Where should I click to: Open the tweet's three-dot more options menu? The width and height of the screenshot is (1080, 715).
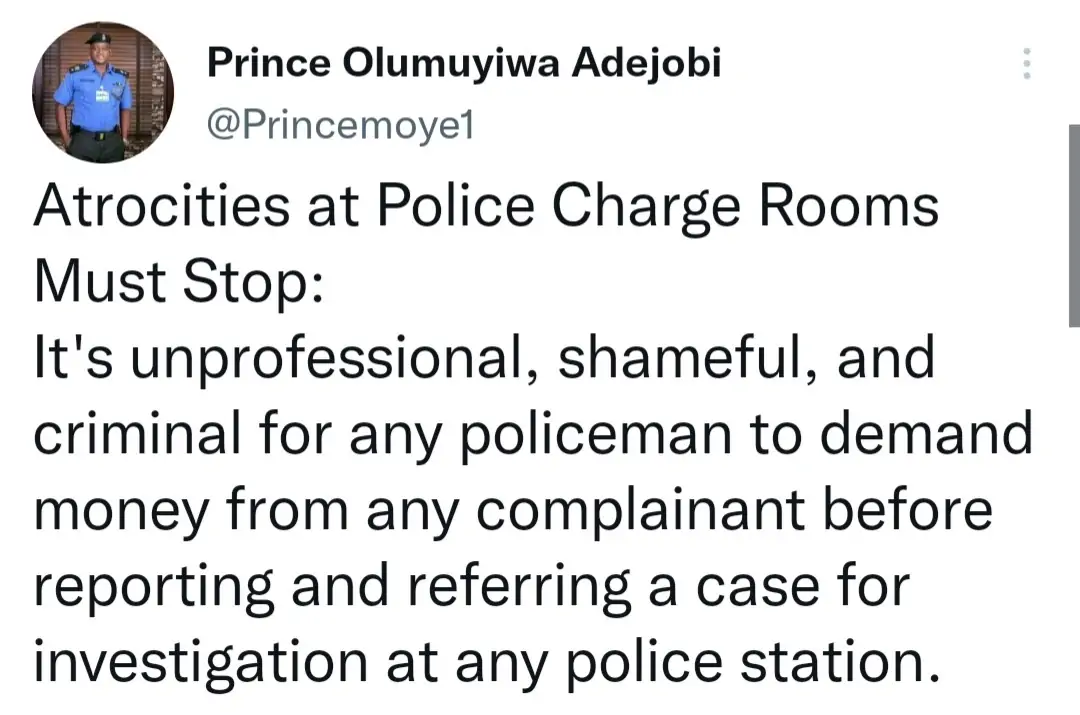click(x=1025, y=66)
